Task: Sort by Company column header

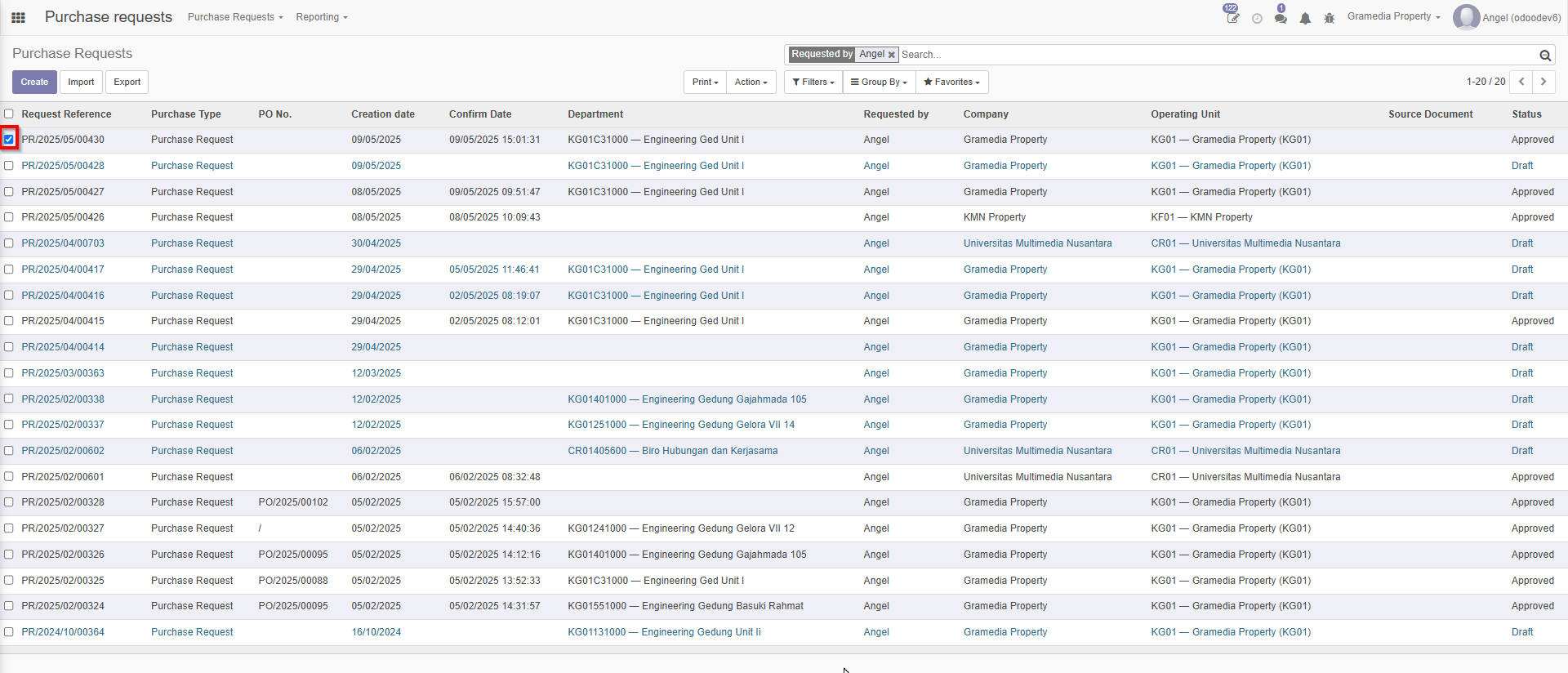Action: pyautogui.click(x=986, y=114)
